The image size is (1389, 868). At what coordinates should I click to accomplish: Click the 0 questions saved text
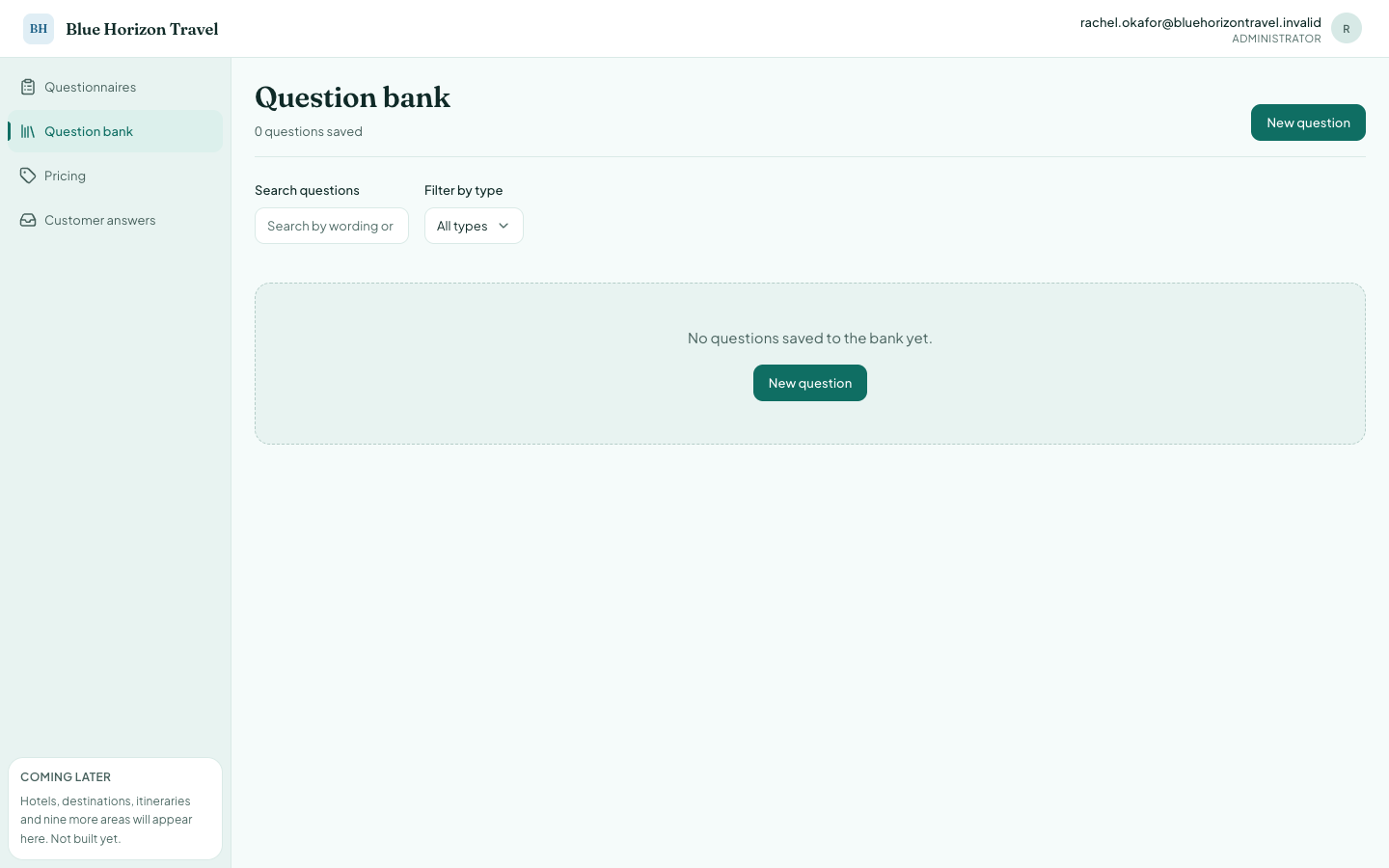[309, 131]
